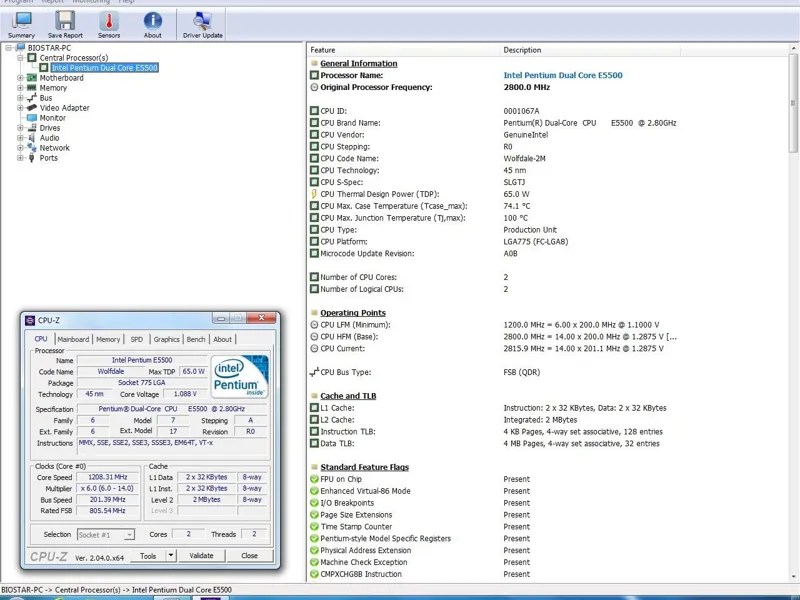
Task: Open the SPD tab in CPU-Z
Action: coord(136,339)
